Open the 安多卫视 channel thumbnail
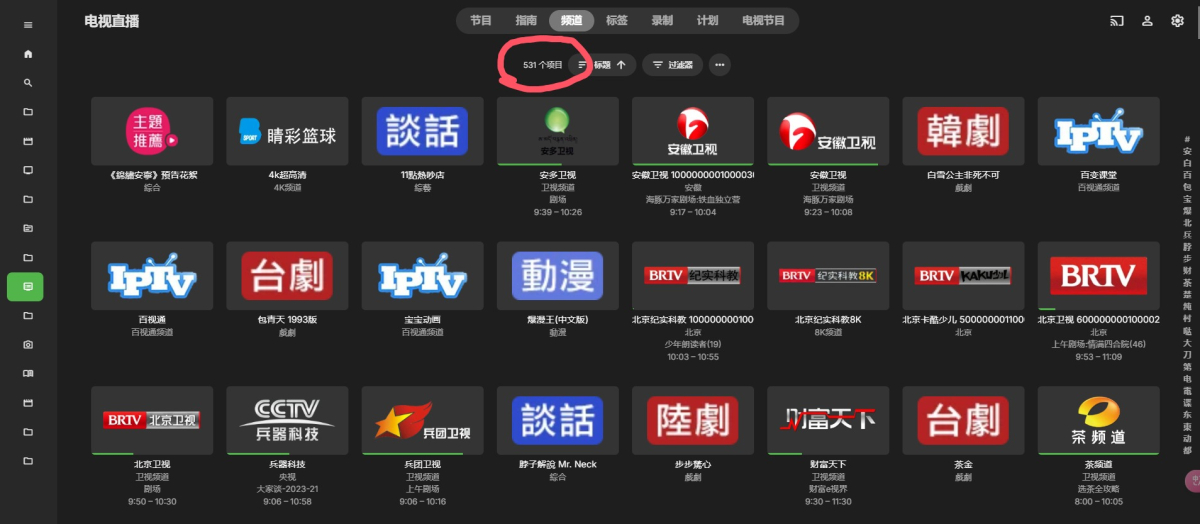This screenshot has height=524, width=1200. [558, 131]
